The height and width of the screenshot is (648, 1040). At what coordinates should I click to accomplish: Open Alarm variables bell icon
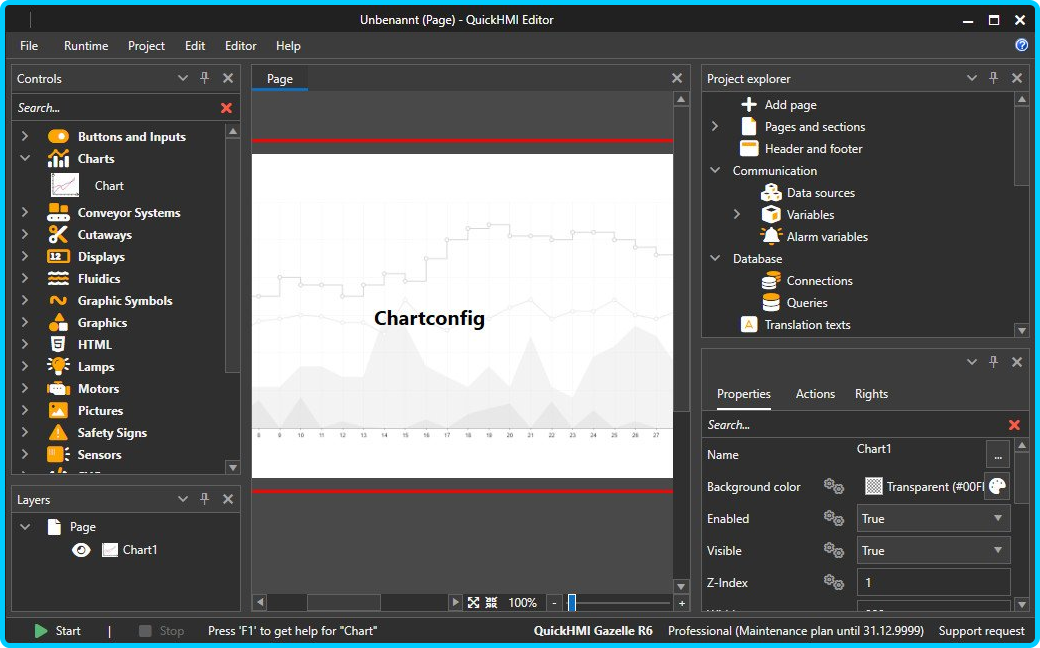click(x=771, y=237)
